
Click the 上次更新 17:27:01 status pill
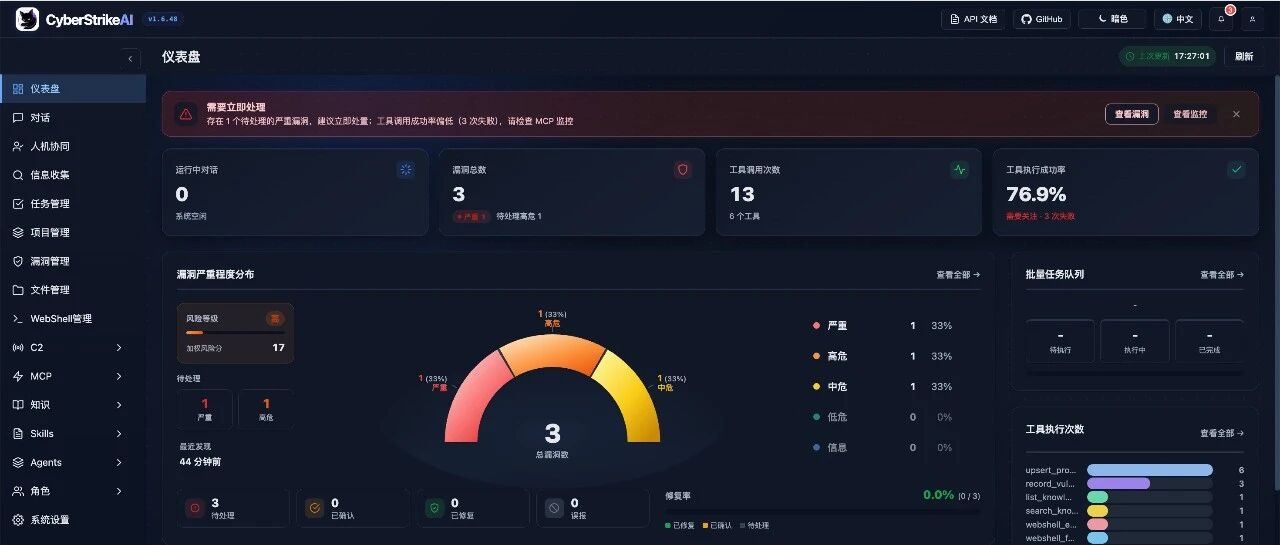pyautogui.click(x=1167, y=57)
